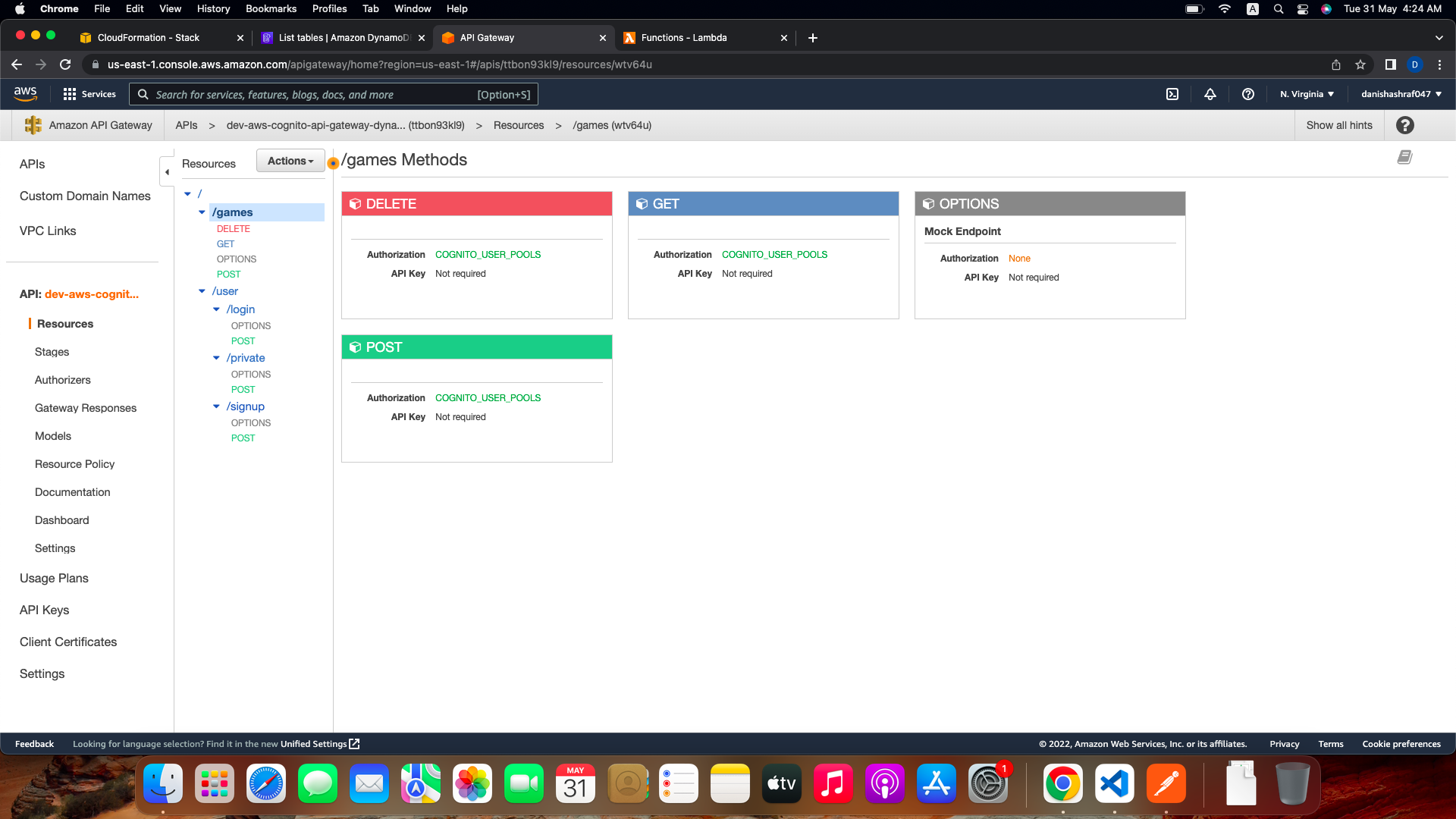Click Show all hints button

click(x=1338, y=125)
